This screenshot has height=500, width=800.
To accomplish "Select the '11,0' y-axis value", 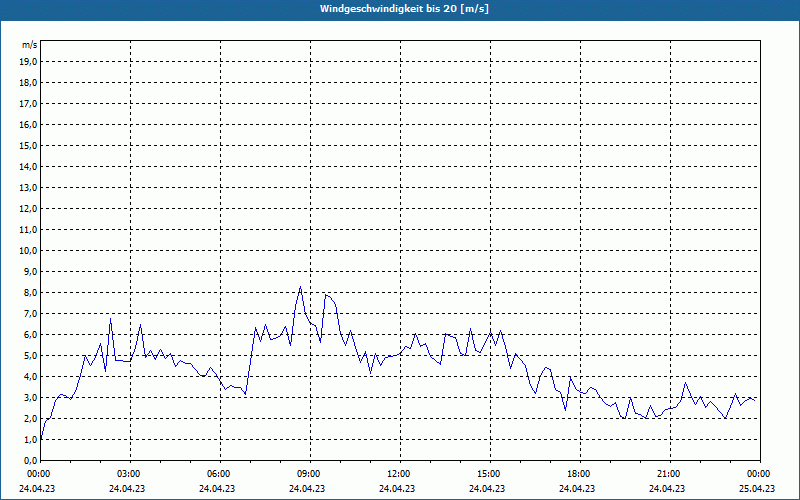I will click(x=28, y=230).
